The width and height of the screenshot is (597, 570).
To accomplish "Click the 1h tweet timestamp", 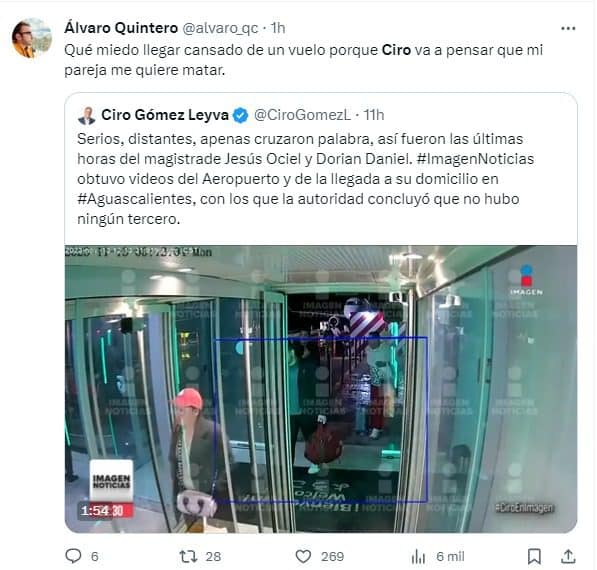I will [278, 28].
